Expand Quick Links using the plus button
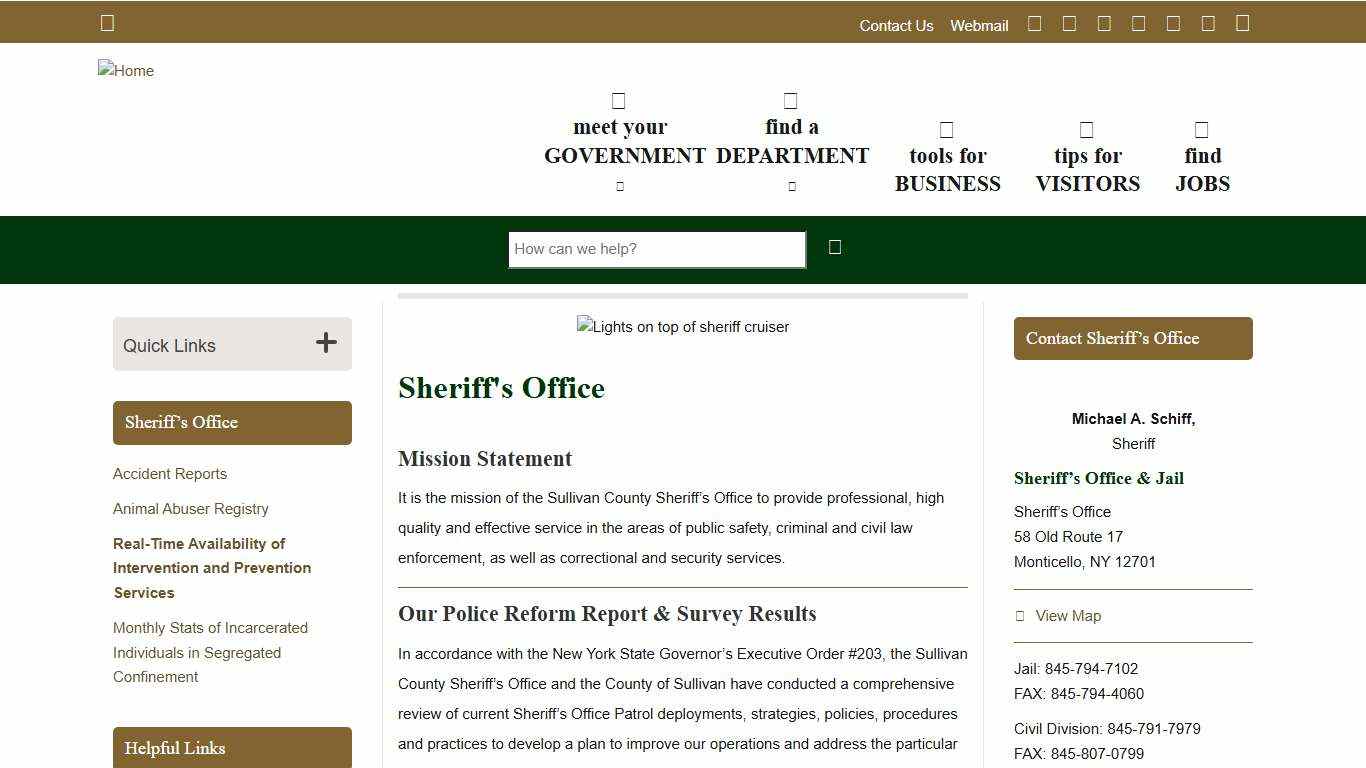Viewport: 1366px width, 768px height. (326, 343)
